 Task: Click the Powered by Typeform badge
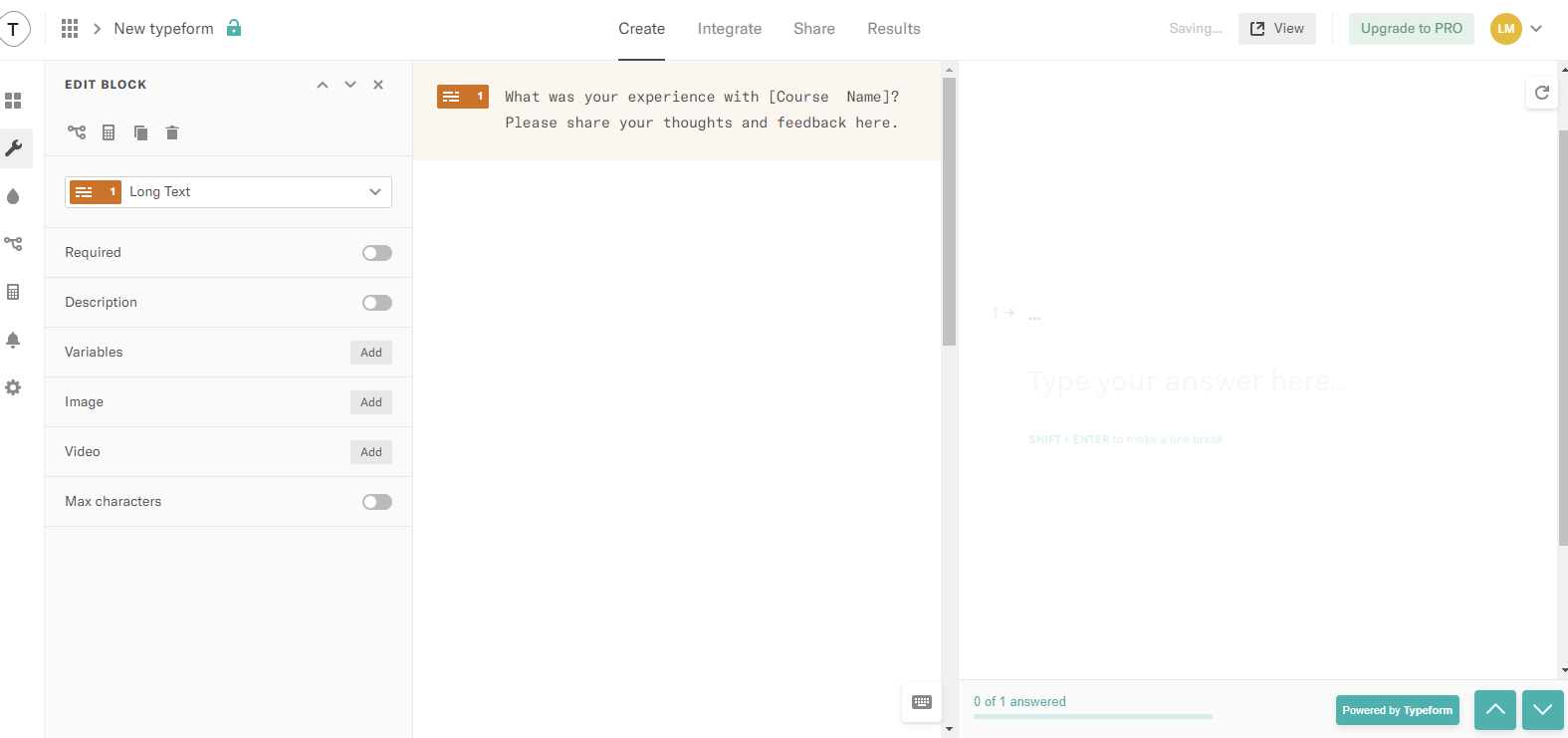click(1398, 710)
